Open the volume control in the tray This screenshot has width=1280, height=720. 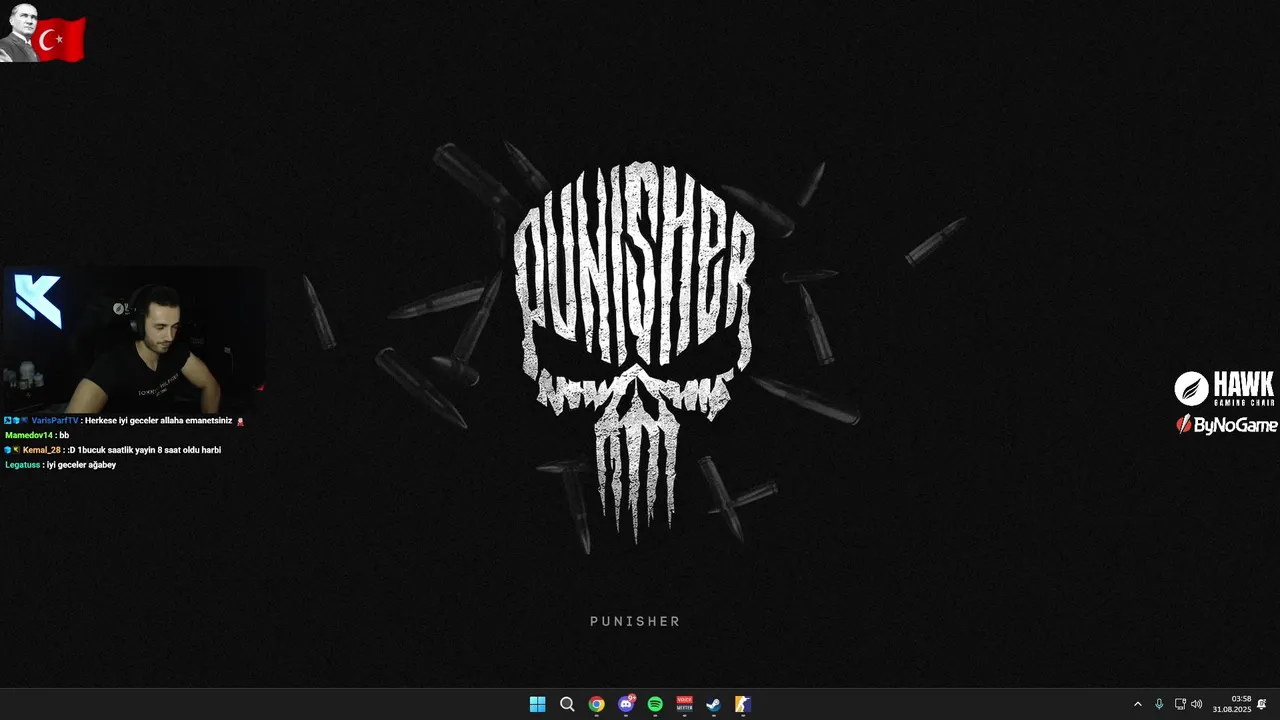(1197, 704)
